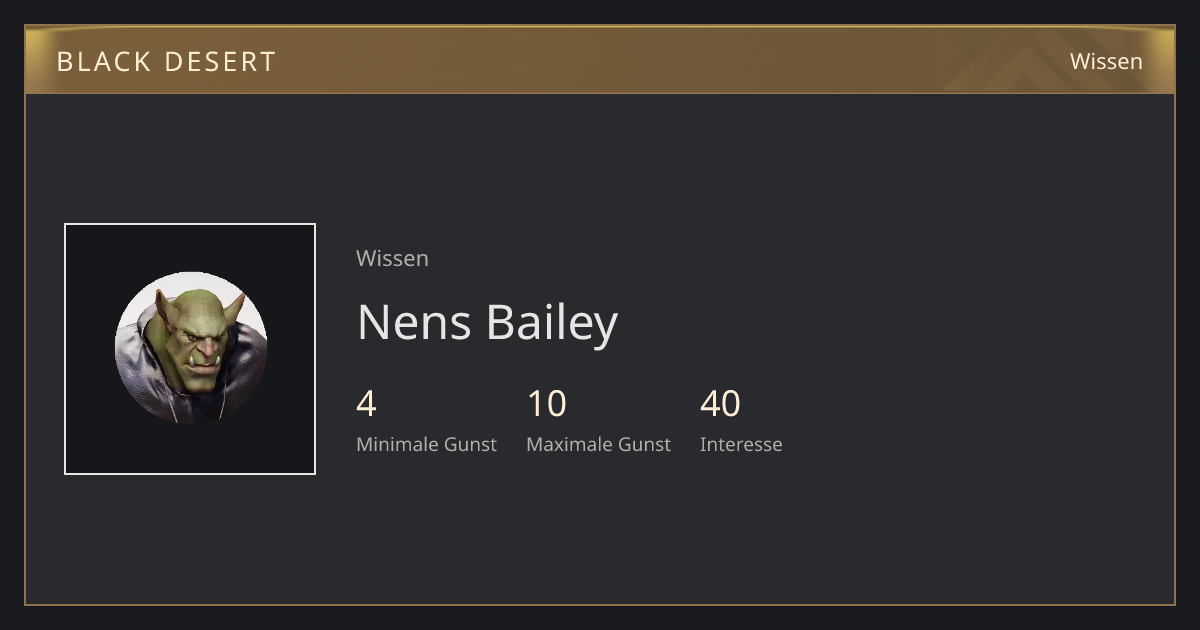Click the letter B in Bailey
1200x630 pixels.
point(500,322)
